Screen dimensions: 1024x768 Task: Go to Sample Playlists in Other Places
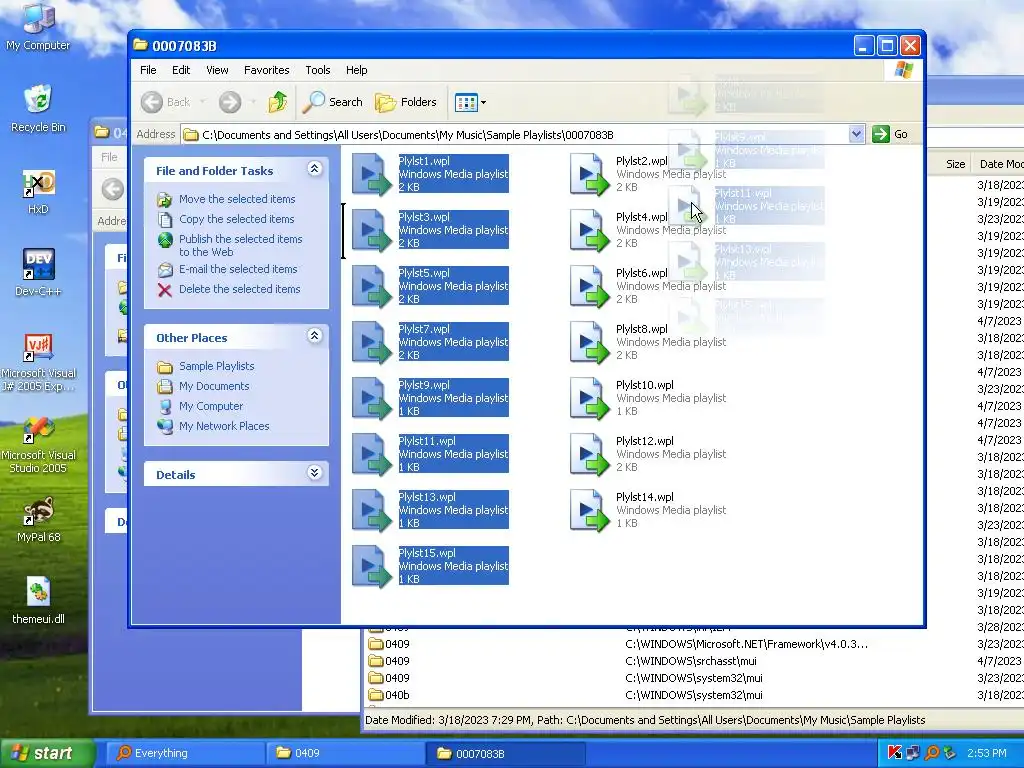tap(216, 366)
